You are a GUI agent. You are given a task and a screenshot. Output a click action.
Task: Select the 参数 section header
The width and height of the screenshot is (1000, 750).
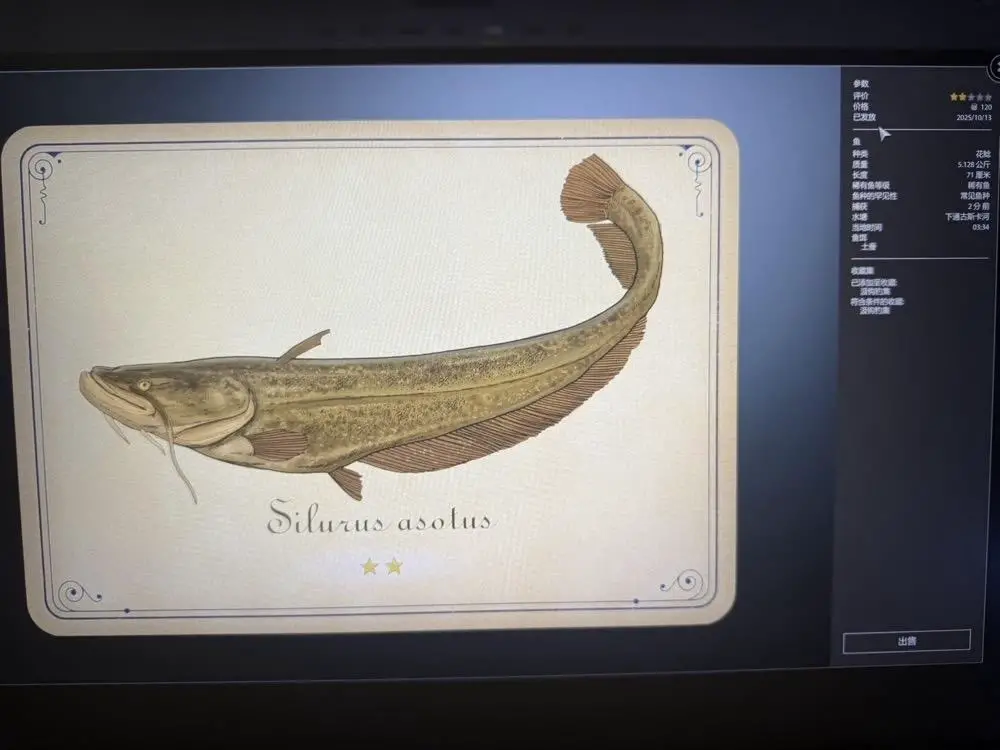(x=860, y=84)
